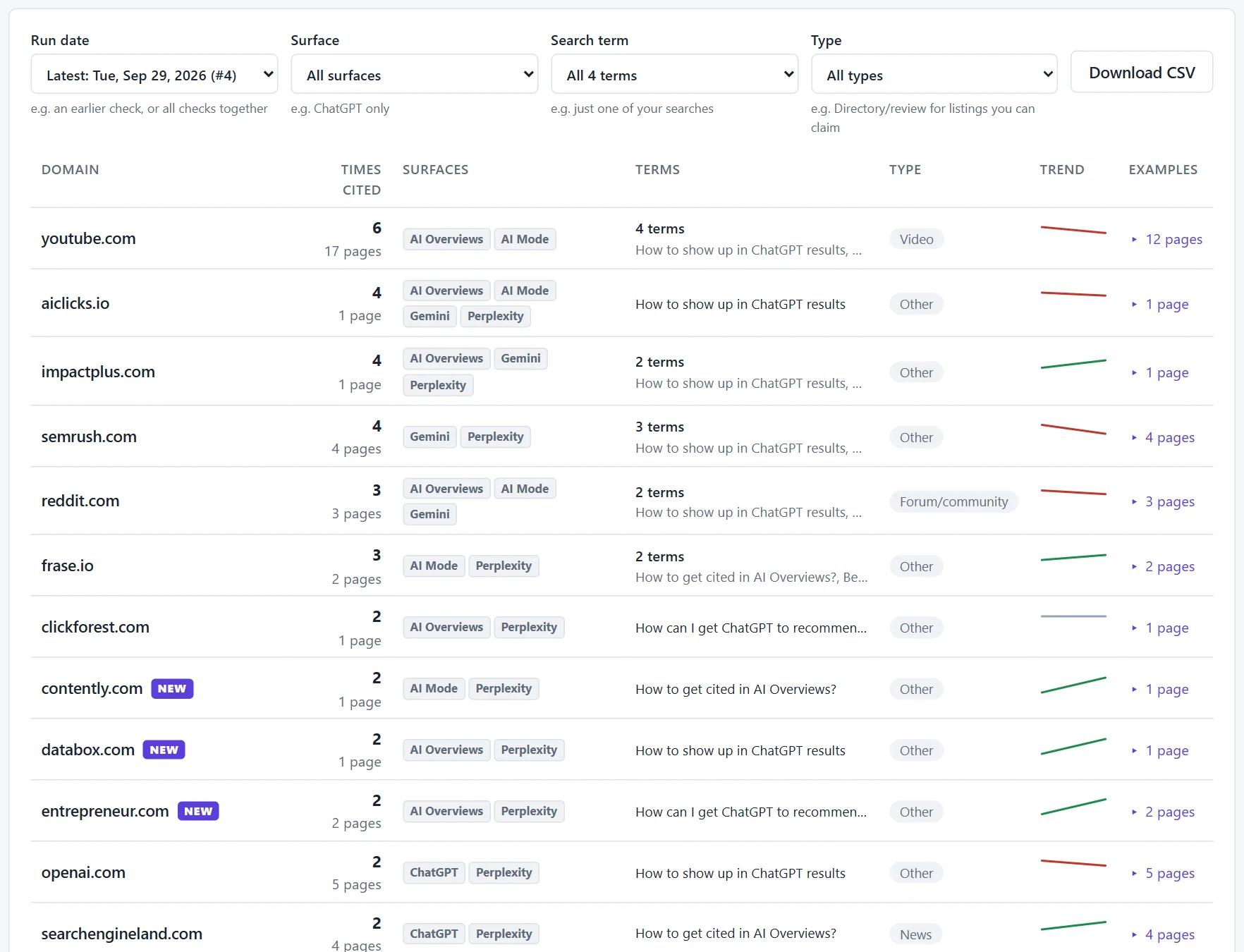This screenshot has height=952, width=1244.
Task: Click the Forum/community type badge for reddit.com
Action: coord(953,502)
